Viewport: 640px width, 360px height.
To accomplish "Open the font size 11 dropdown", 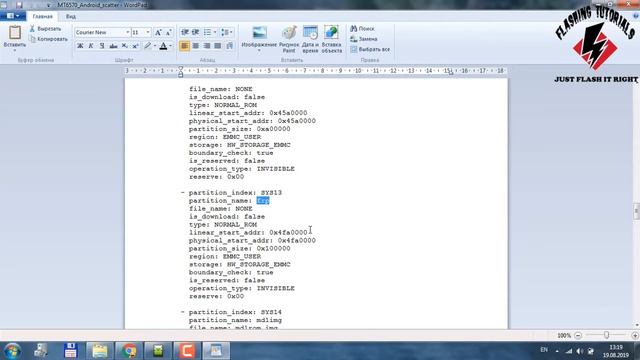I will 148,32.
